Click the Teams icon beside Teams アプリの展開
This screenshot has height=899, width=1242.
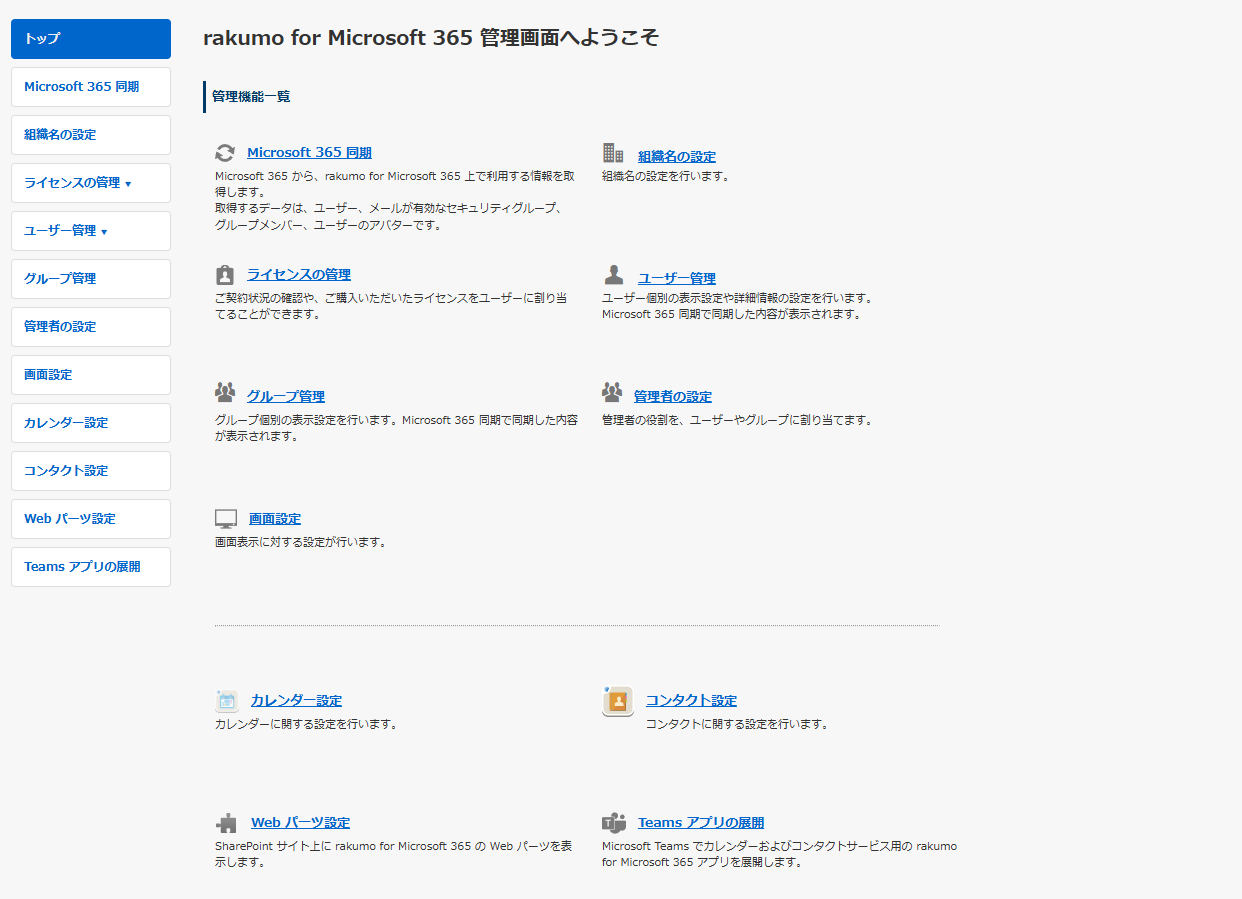614,823
